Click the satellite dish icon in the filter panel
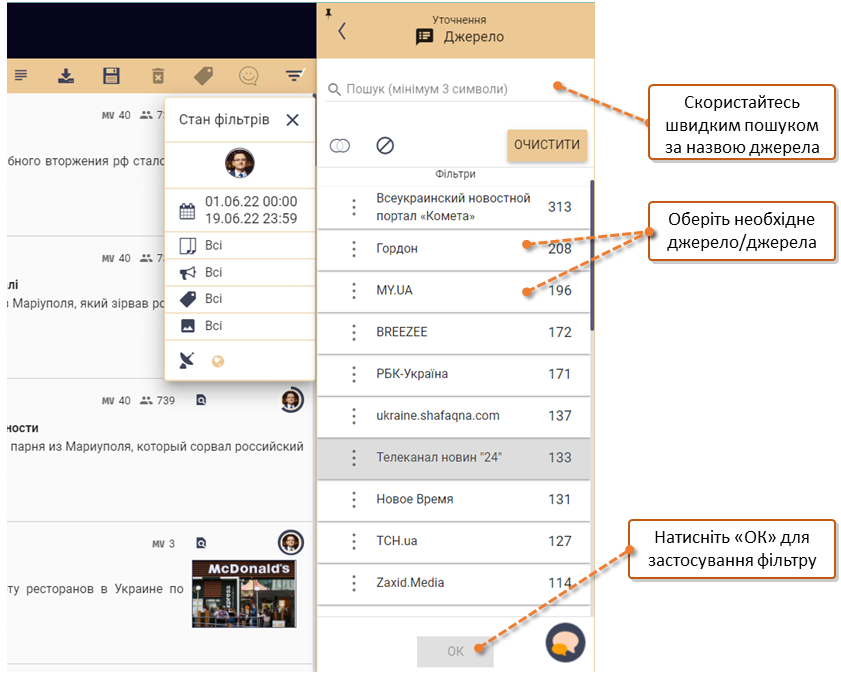 coord(187,361)
